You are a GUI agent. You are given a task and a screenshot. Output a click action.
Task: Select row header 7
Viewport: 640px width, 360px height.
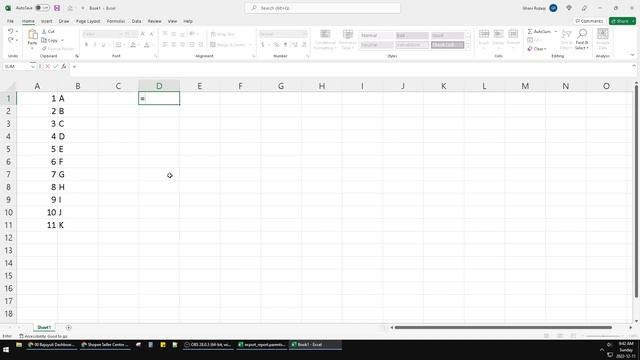tap(8, 174)
